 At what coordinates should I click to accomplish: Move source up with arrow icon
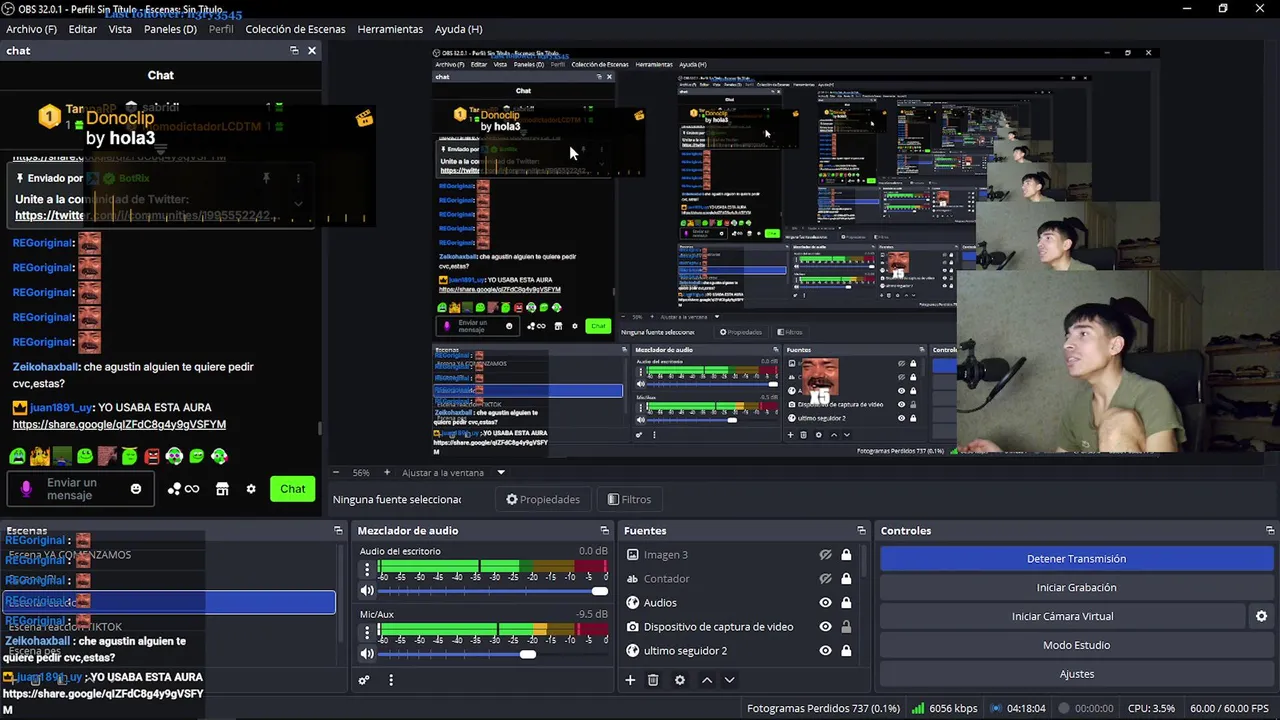[x=707, y=680]
